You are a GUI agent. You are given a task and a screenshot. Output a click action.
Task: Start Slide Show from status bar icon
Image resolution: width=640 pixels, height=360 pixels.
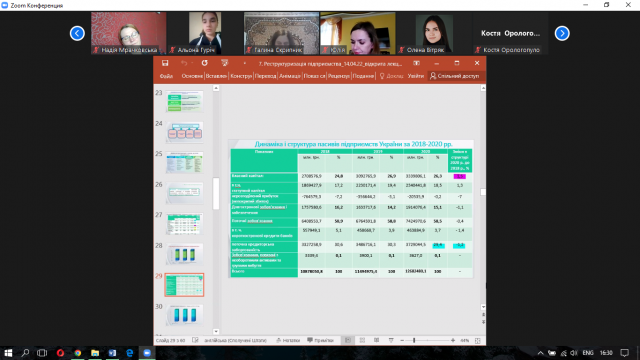[391, 340]
